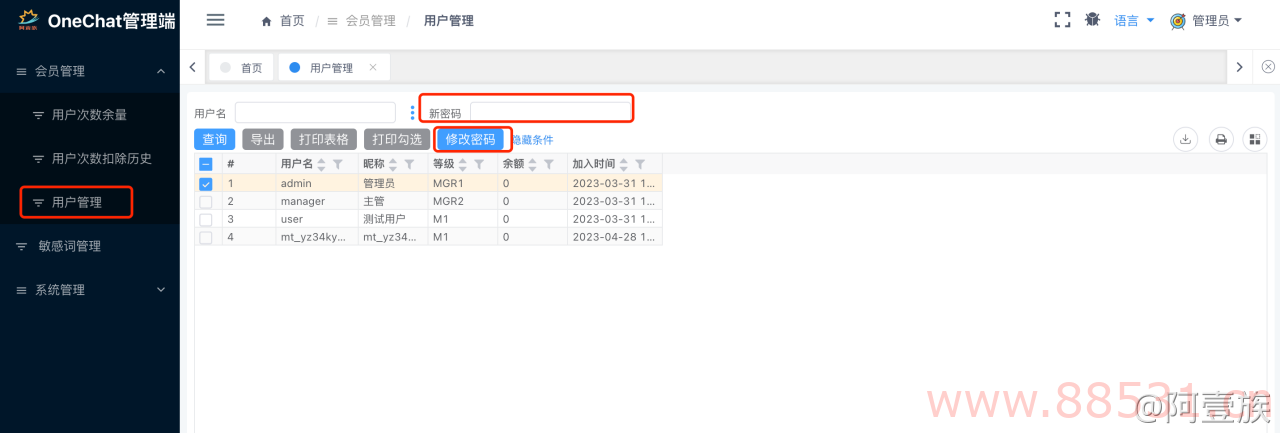
Task: Click the 隐藏条件 link
Action: (532, 140)
